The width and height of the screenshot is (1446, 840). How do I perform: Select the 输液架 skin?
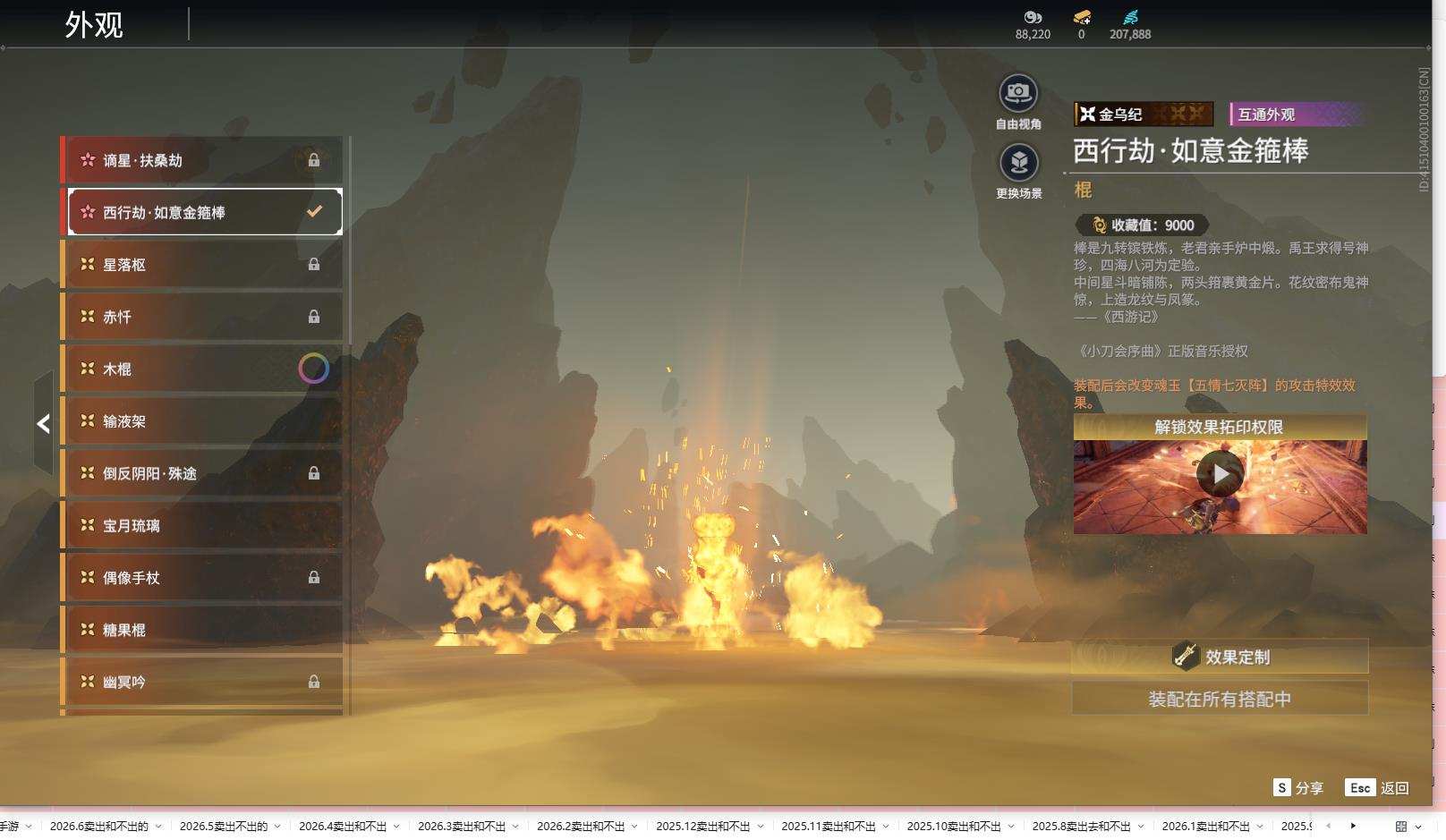pos(202,421)
